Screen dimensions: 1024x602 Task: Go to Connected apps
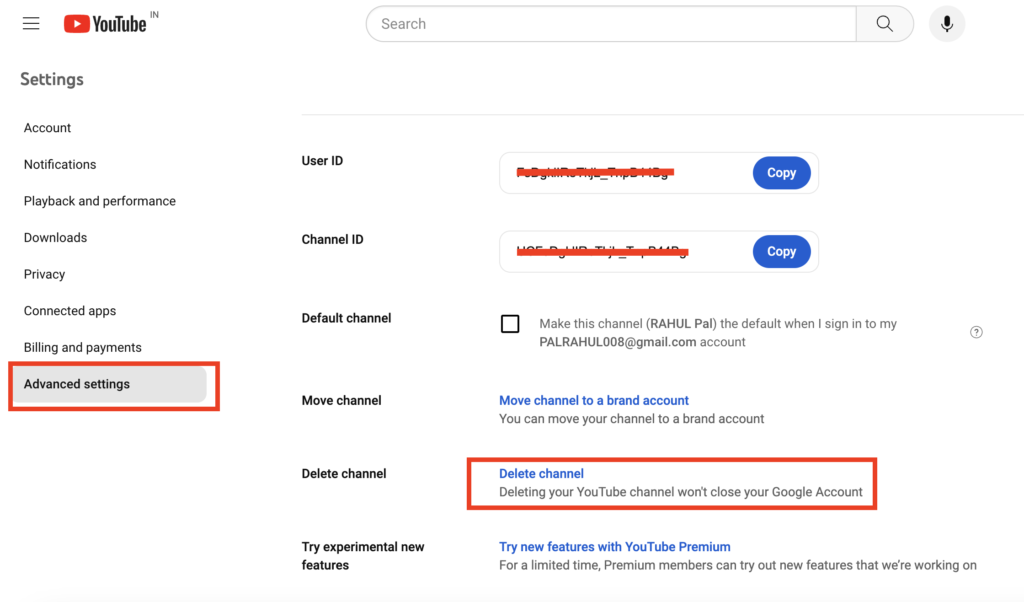[x=70, y=310]
